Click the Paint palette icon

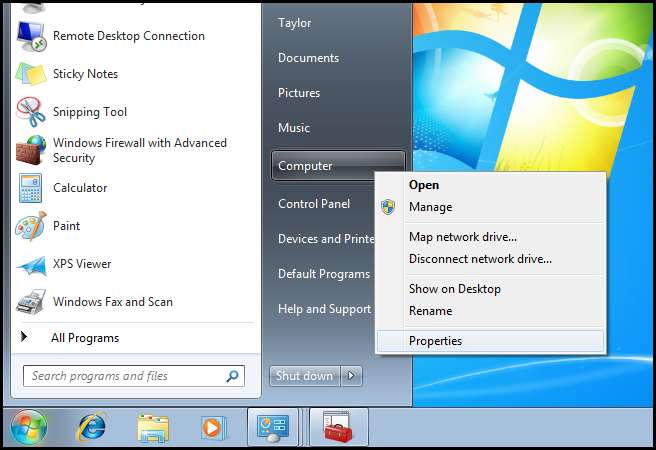(31, 226)
